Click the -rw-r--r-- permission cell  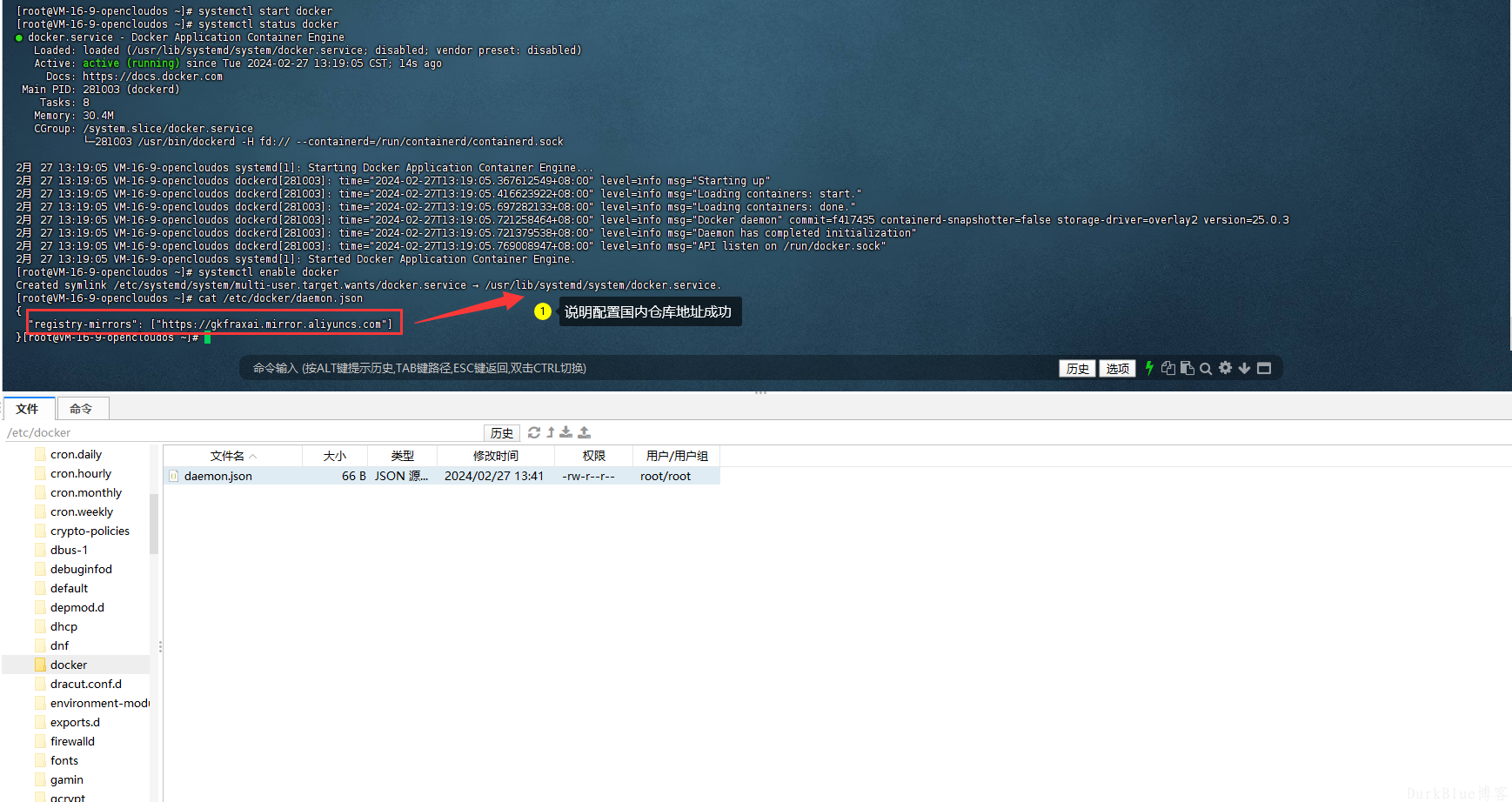click(588, 476)
